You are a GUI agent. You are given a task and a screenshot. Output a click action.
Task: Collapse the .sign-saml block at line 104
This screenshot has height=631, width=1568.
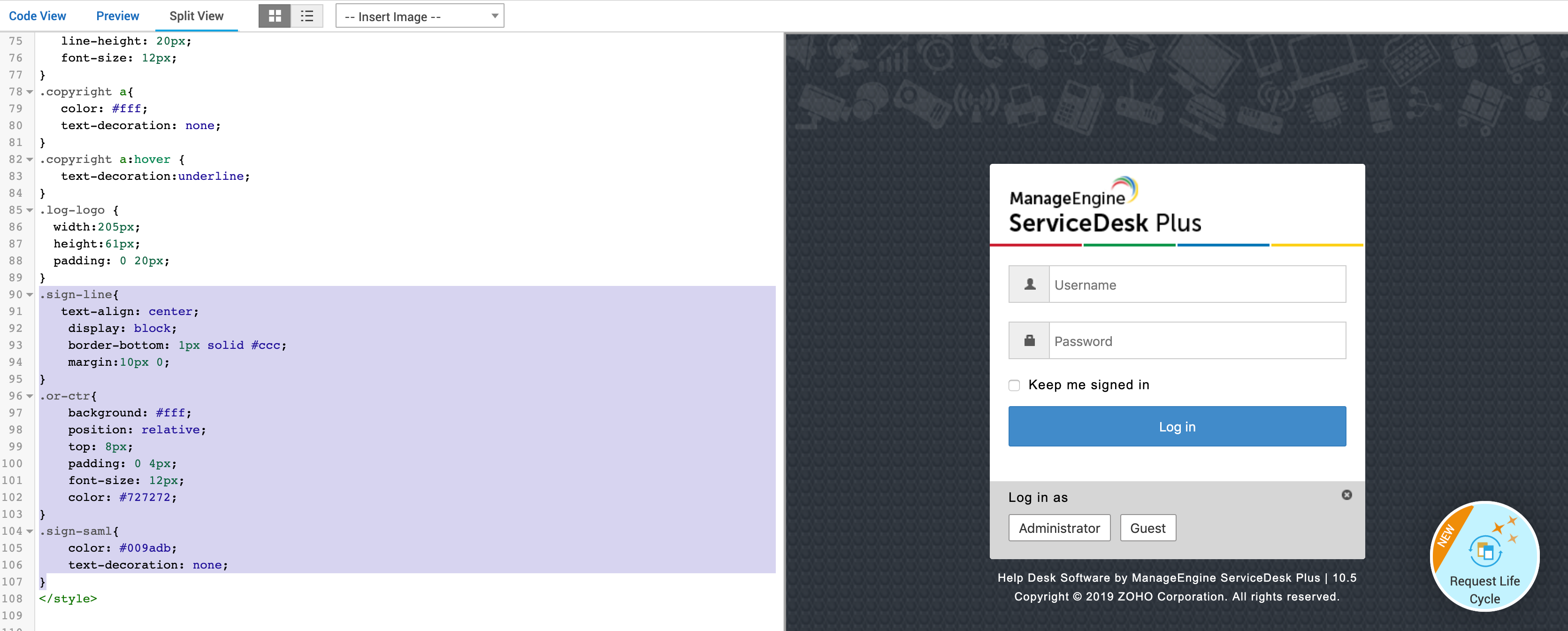(30, 531)
